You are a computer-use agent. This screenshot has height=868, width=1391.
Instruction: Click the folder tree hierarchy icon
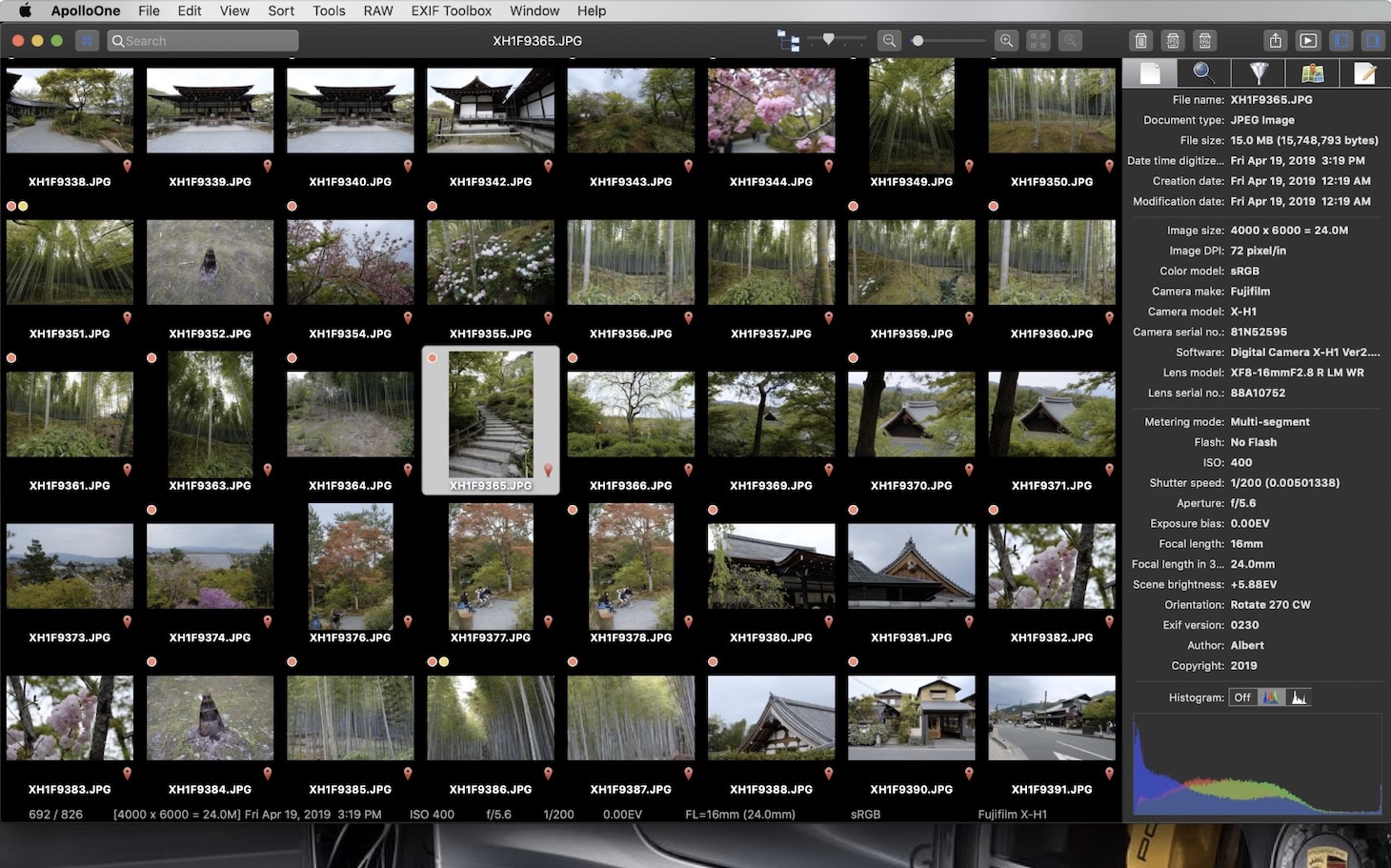[788, 41]
